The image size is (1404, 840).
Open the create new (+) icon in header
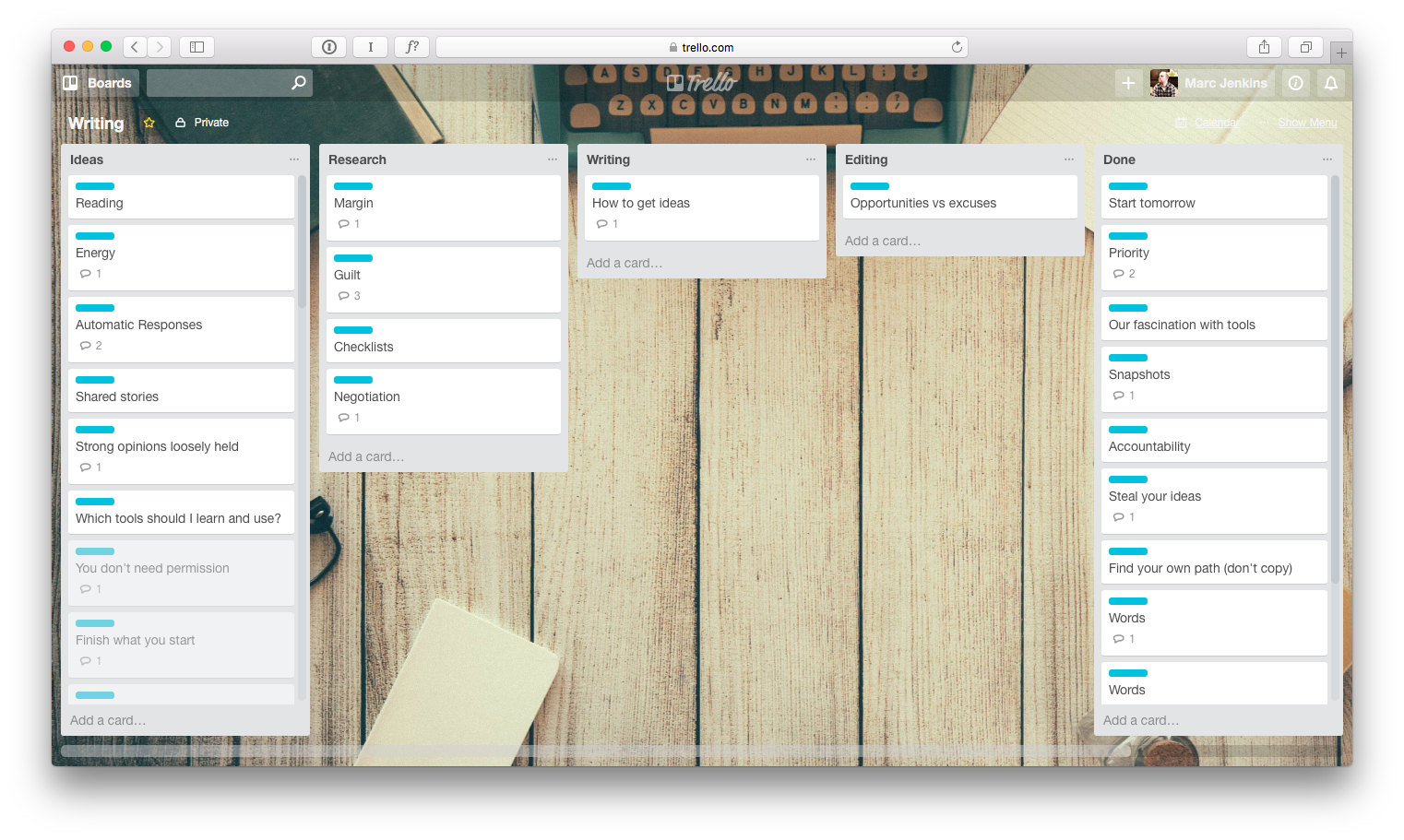pyautogui.click(x=1129, y=83)
